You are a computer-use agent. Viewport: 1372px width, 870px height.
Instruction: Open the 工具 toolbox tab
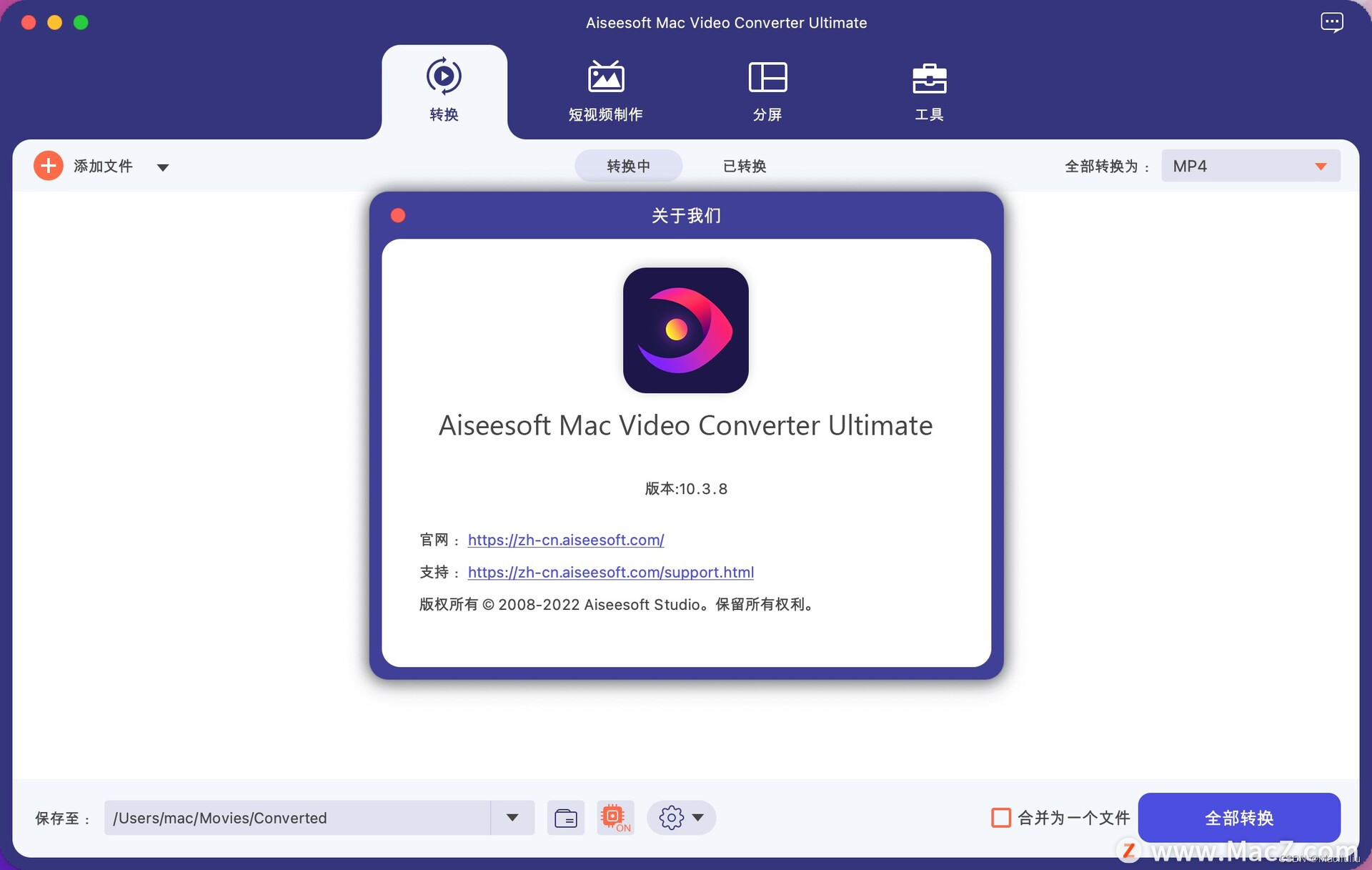[x=929, y=92]
